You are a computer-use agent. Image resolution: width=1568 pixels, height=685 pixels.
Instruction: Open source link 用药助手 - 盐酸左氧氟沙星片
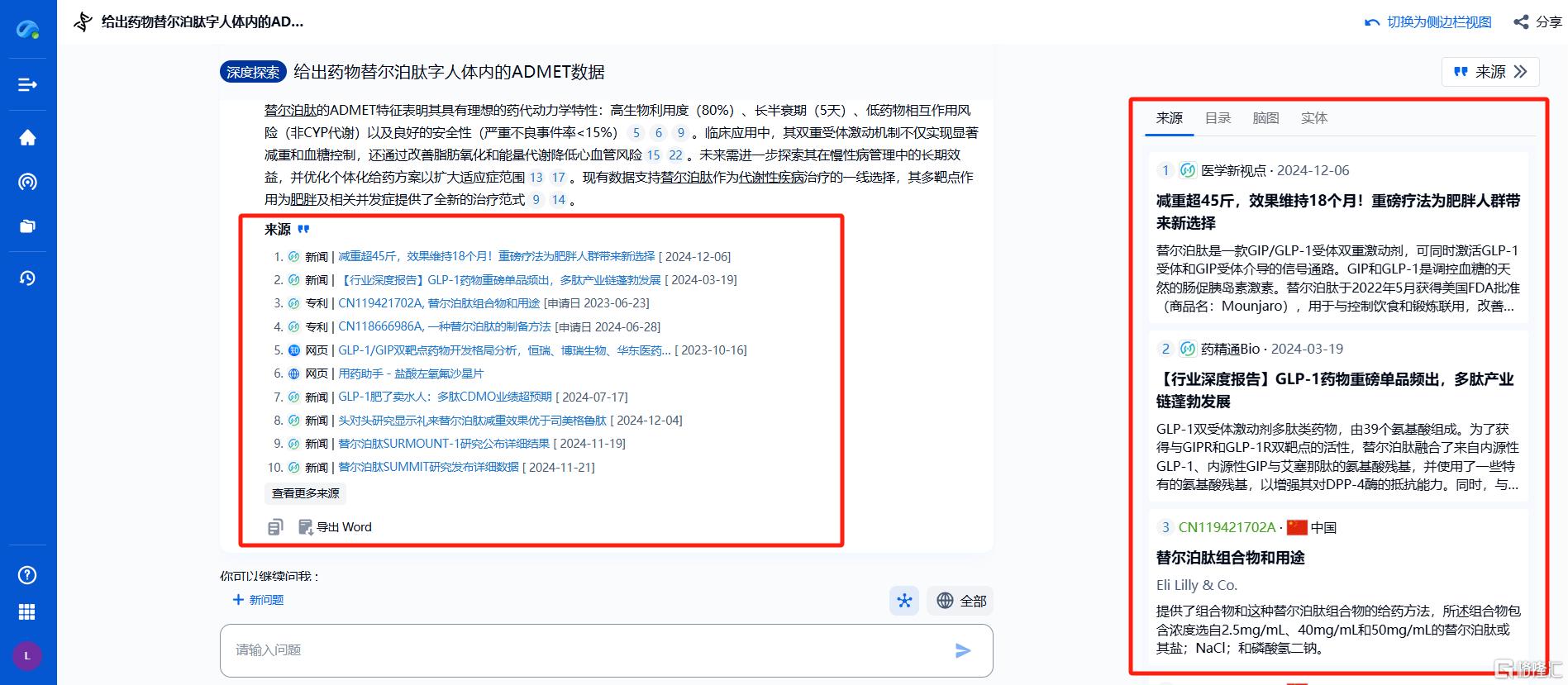point(411,373)
